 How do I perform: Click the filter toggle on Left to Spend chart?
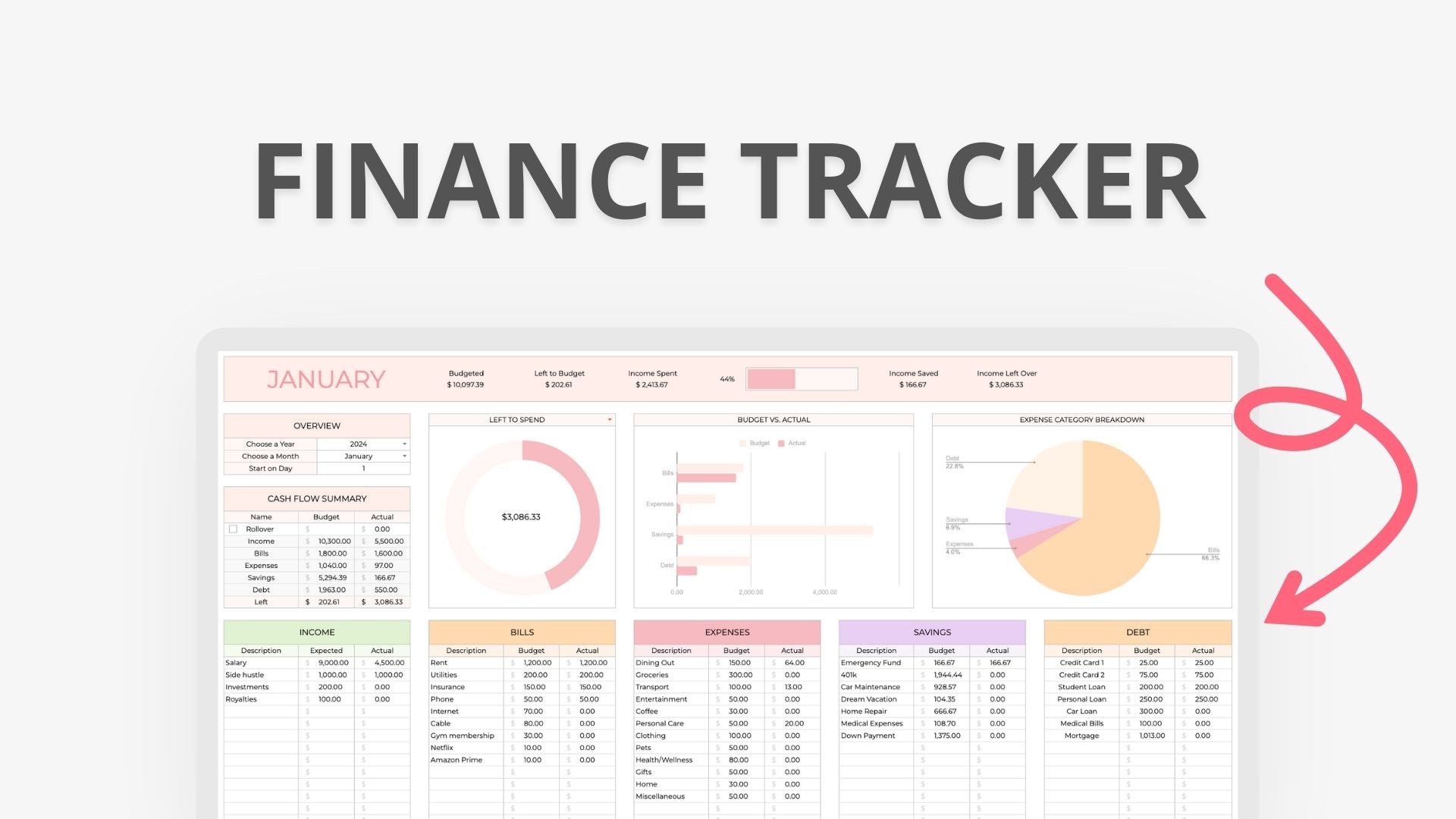(x=608, y=420)
